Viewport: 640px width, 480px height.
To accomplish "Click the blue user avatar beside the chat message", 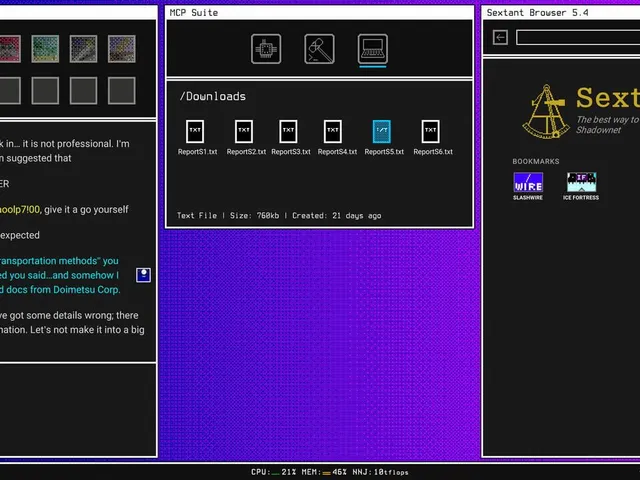I will click(143, 275).
